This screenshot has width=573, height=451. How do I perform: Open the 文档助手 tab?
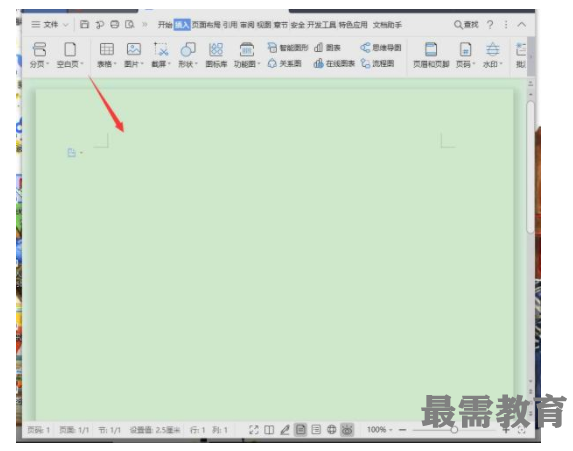(x=387, y=25)
